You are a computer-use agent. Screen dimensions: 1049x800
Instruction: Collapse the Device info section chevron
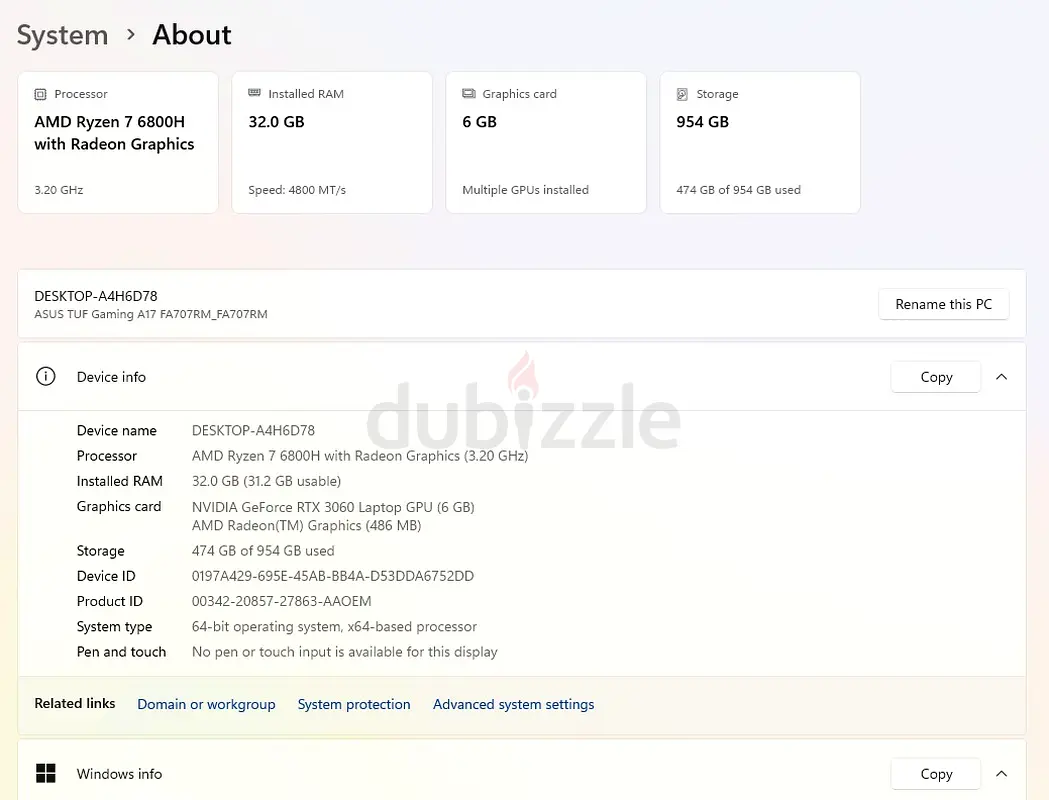(x=1002, y=377)
